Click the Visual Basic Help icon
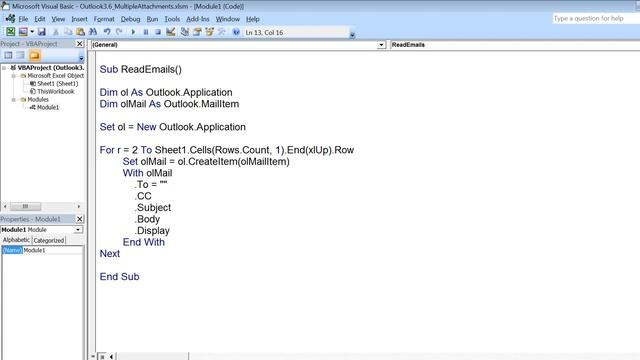 click(x=236, y=32)
